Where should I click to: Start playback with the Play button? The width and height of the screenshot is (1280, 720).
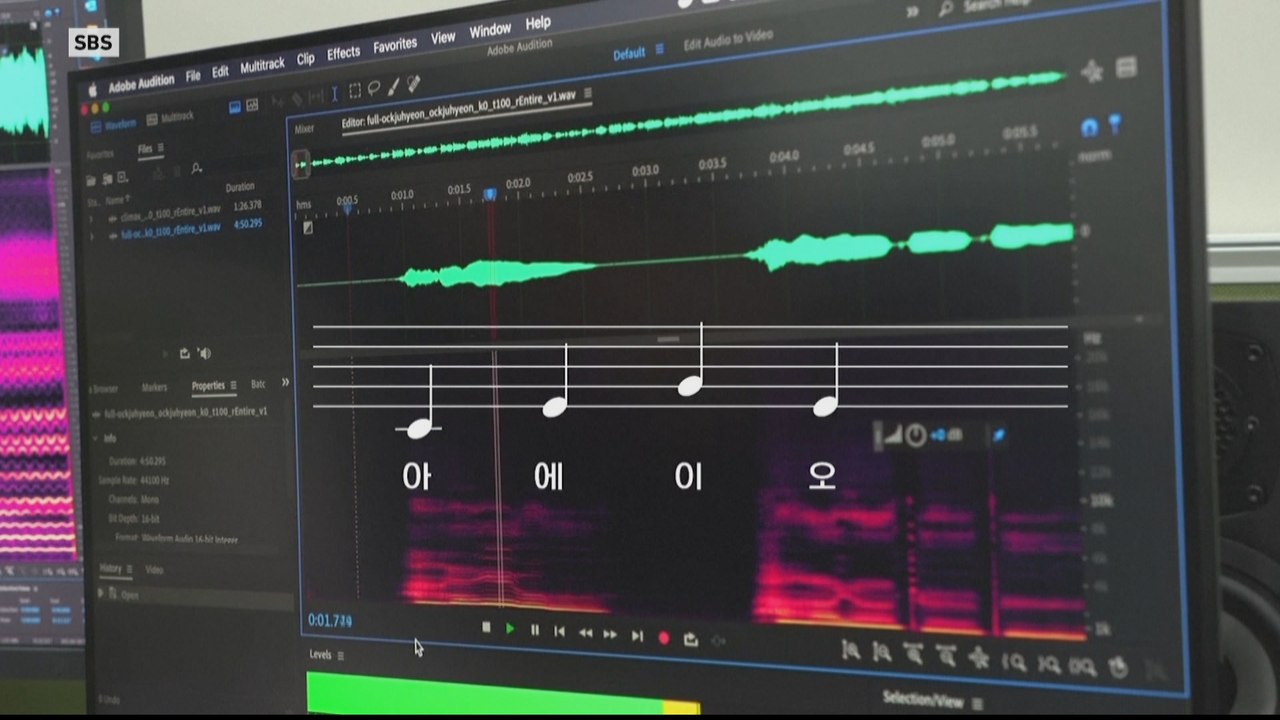coord(510,629)
